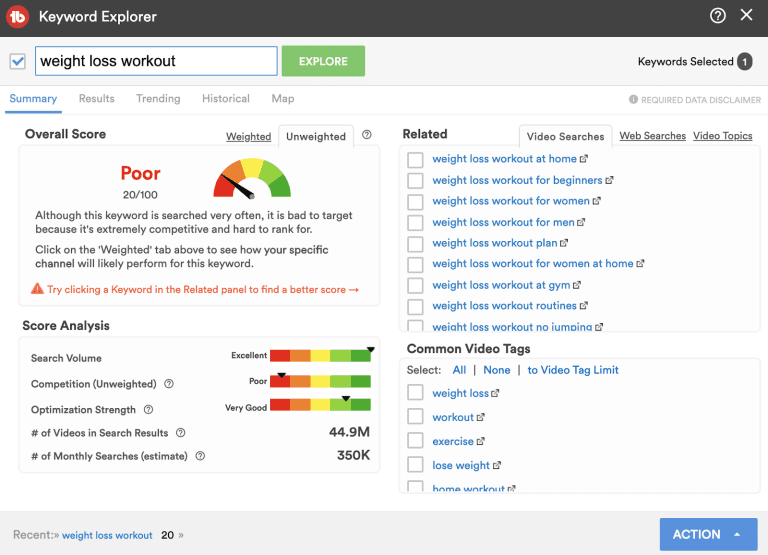
Task: Select 'to Video Tag Limit' link
Action: click(573, 370)
